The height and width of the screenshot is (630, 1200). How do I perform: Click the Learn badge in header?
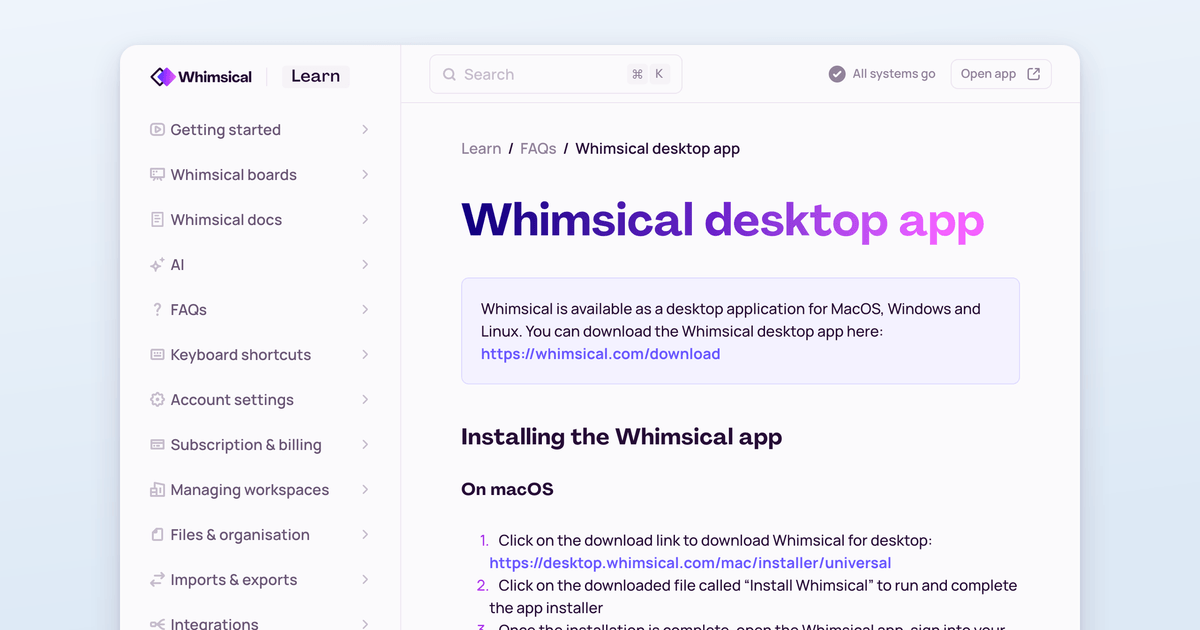tap(315, 76)
